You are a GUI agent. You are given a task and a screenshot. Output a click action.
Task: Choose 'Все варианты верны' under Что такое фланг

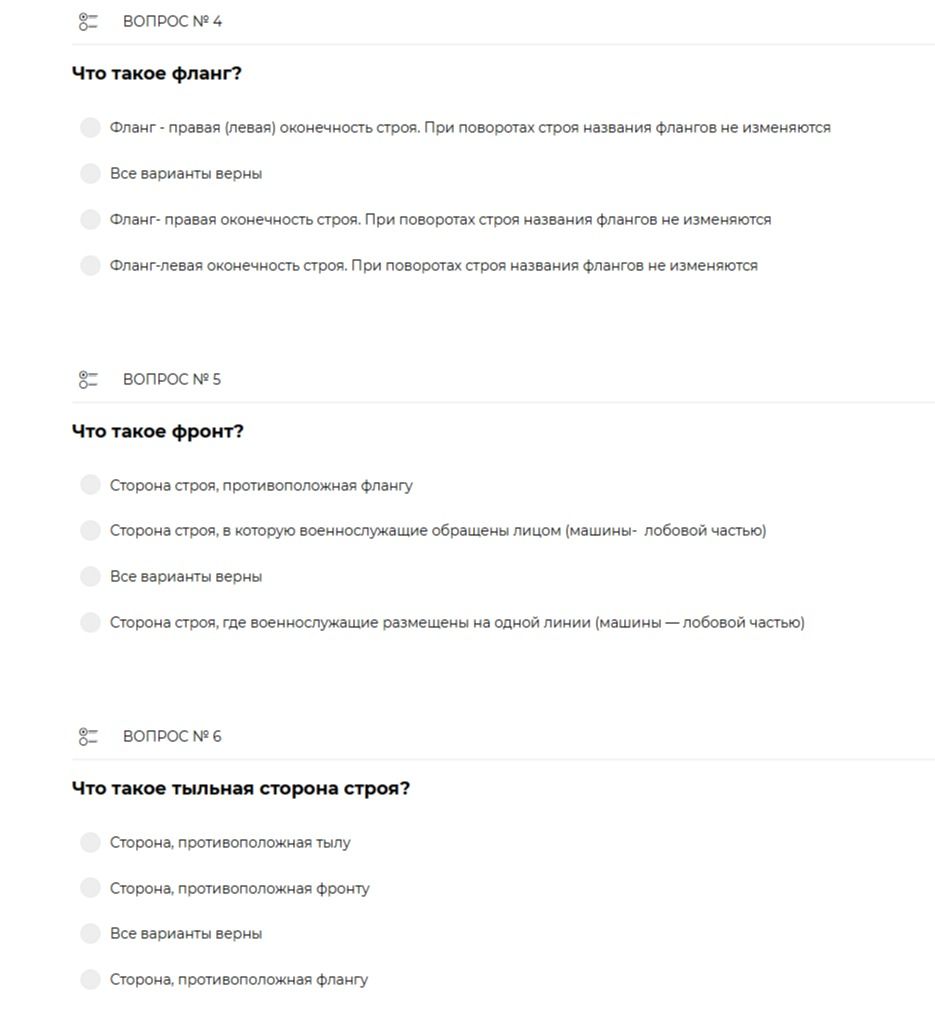(90, 174)
